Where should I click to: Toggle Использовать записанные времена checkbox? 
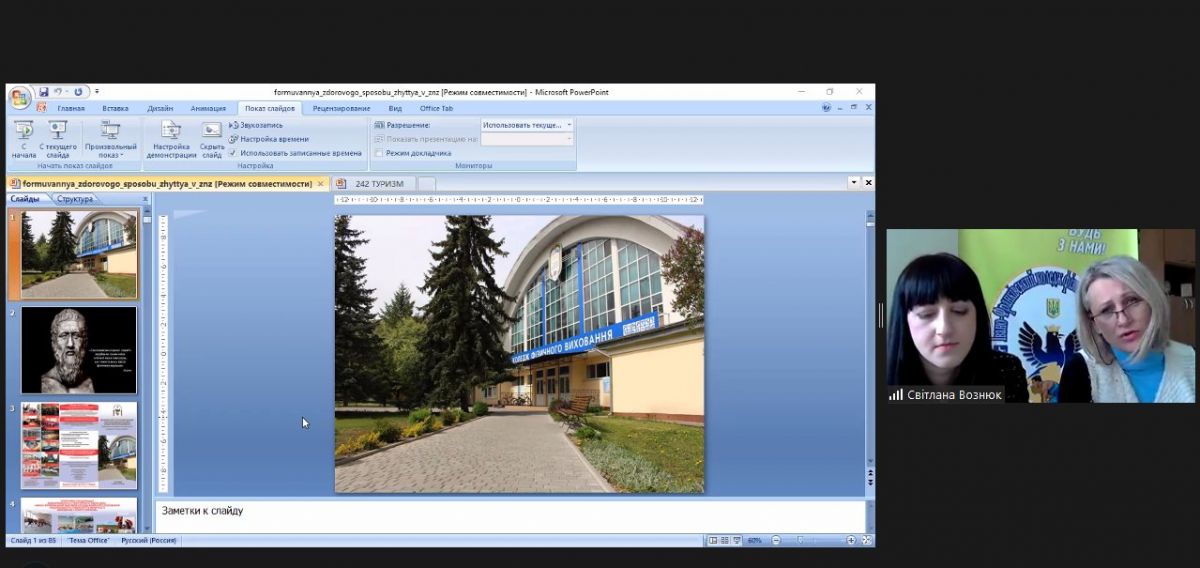coord(233,153)
